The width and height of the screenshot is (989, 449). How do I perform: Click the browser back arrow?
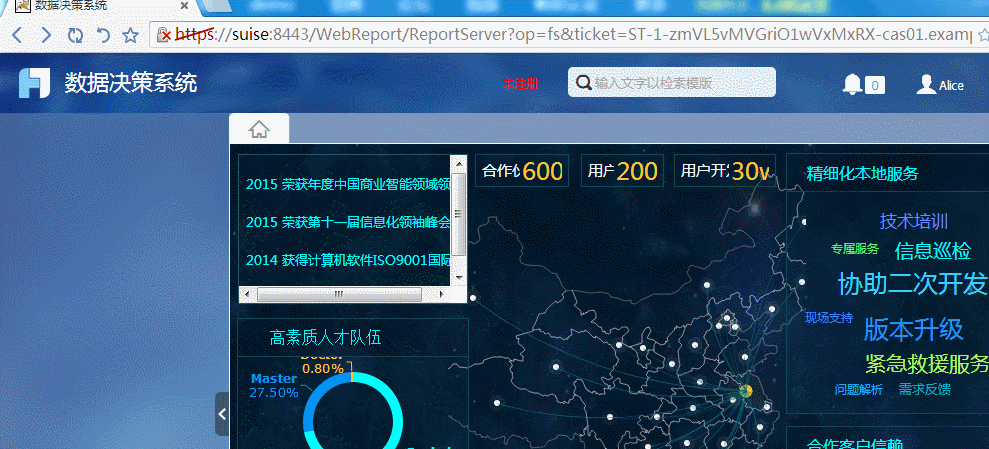tap(17, 35)
